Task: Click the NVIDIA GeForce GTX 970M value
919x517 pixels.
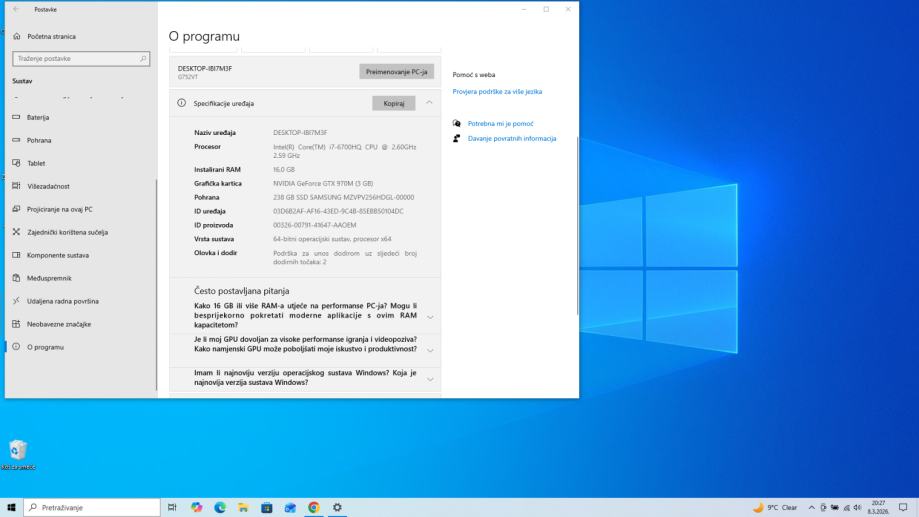Action: tap(323, 183)
